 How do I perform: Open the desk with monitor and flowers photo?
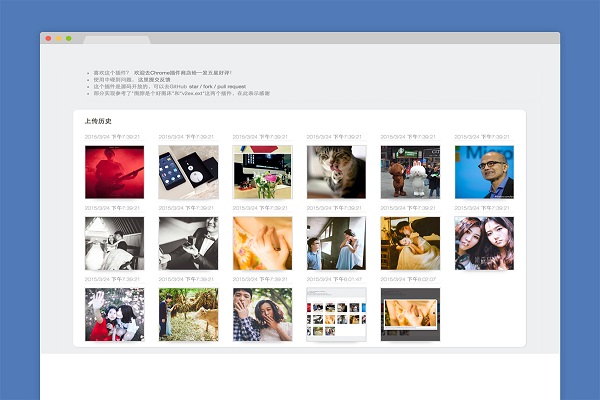262,172
